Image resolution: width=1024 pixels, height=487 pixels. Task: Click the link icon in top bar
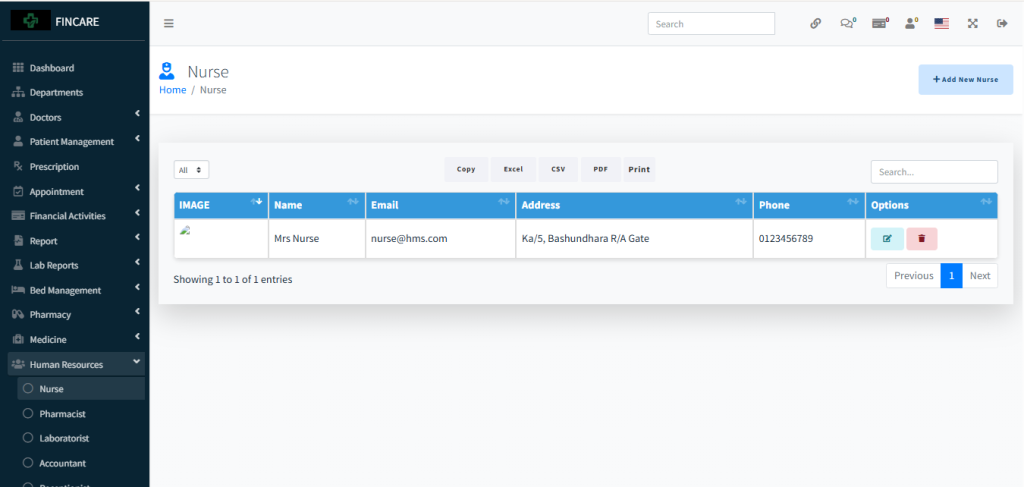[x=816, y=24]
